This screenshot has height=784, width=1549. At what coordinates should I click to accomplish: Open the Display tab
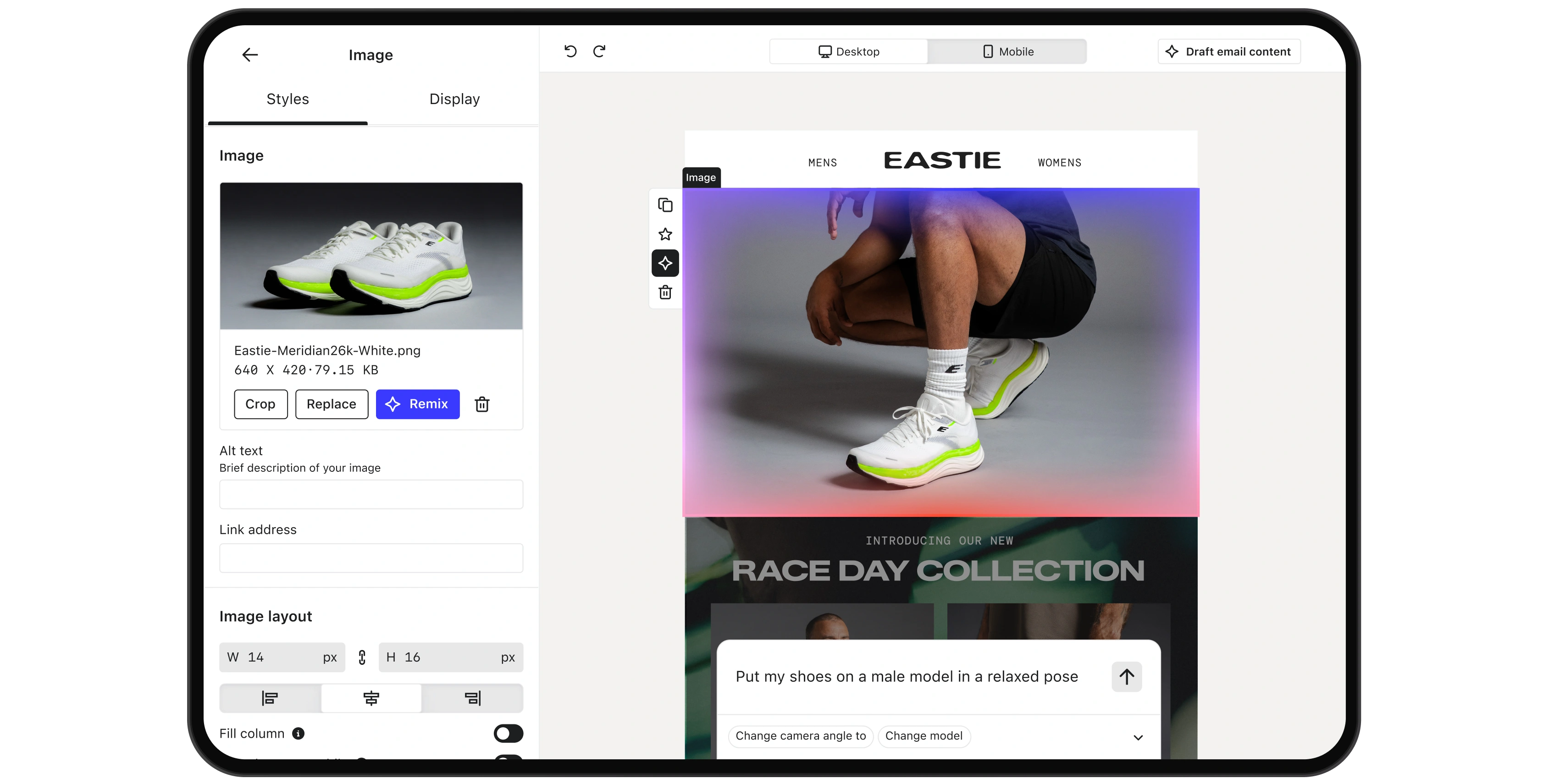tap(454, 99)
